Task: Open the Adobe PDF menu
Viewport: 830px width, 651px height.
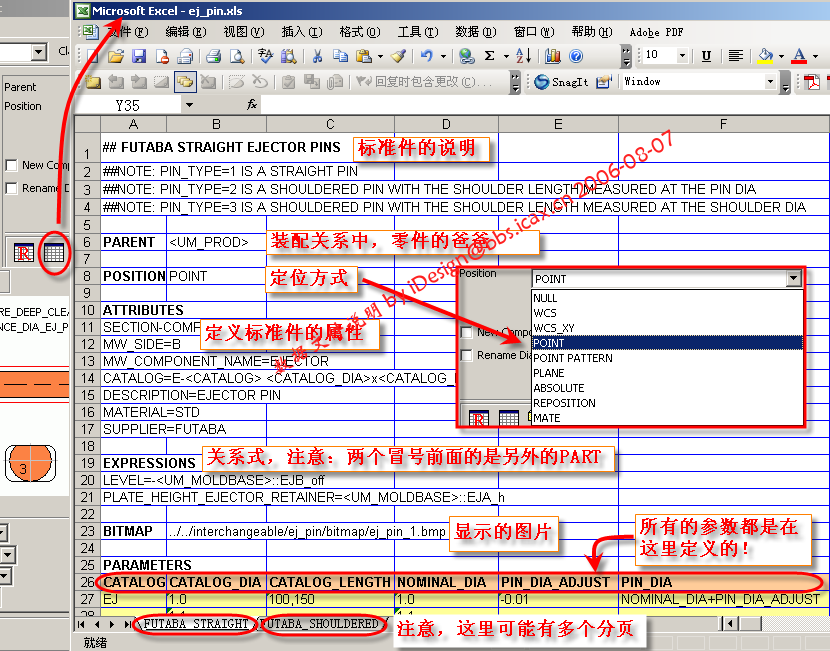Action: [x=656, y=32]
